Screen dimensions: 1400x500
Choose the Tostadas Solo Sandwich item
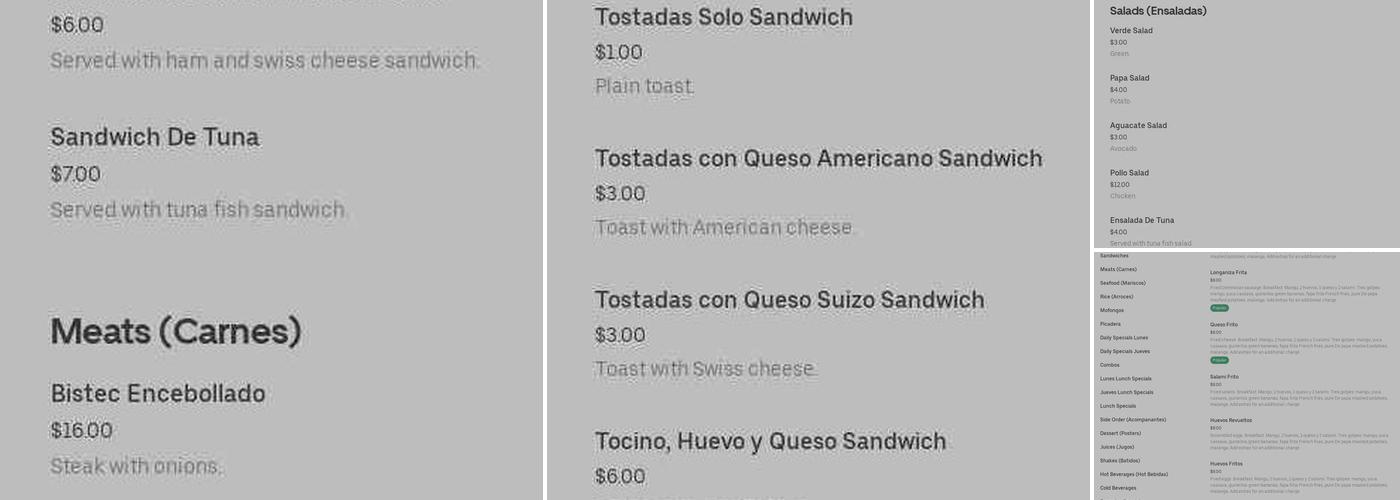point(723,18)
